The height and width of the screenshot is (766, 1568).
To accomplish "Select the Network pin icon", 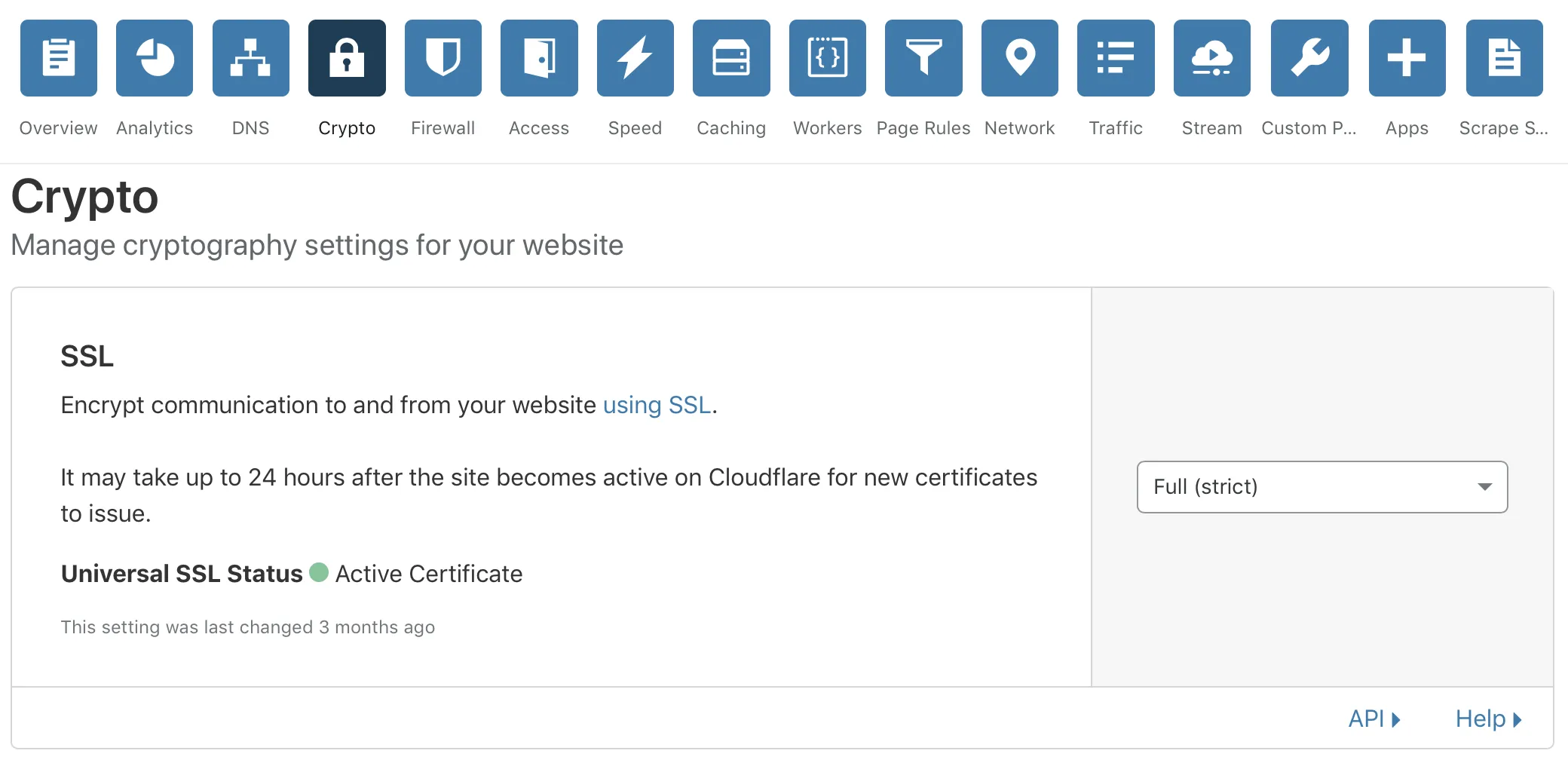I will click(x=1019, y=57).
